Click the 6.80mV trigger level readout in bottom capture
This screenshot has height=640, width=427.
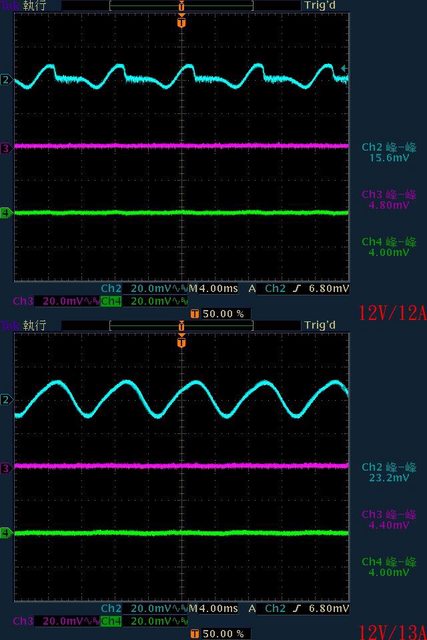(329, 608)
